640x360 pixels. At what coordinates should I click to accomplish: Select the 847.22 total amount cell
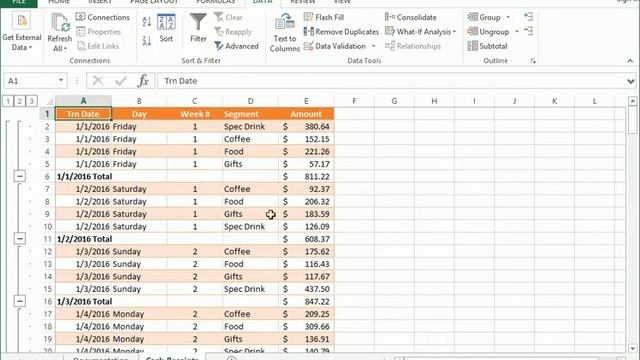(306, 301)
